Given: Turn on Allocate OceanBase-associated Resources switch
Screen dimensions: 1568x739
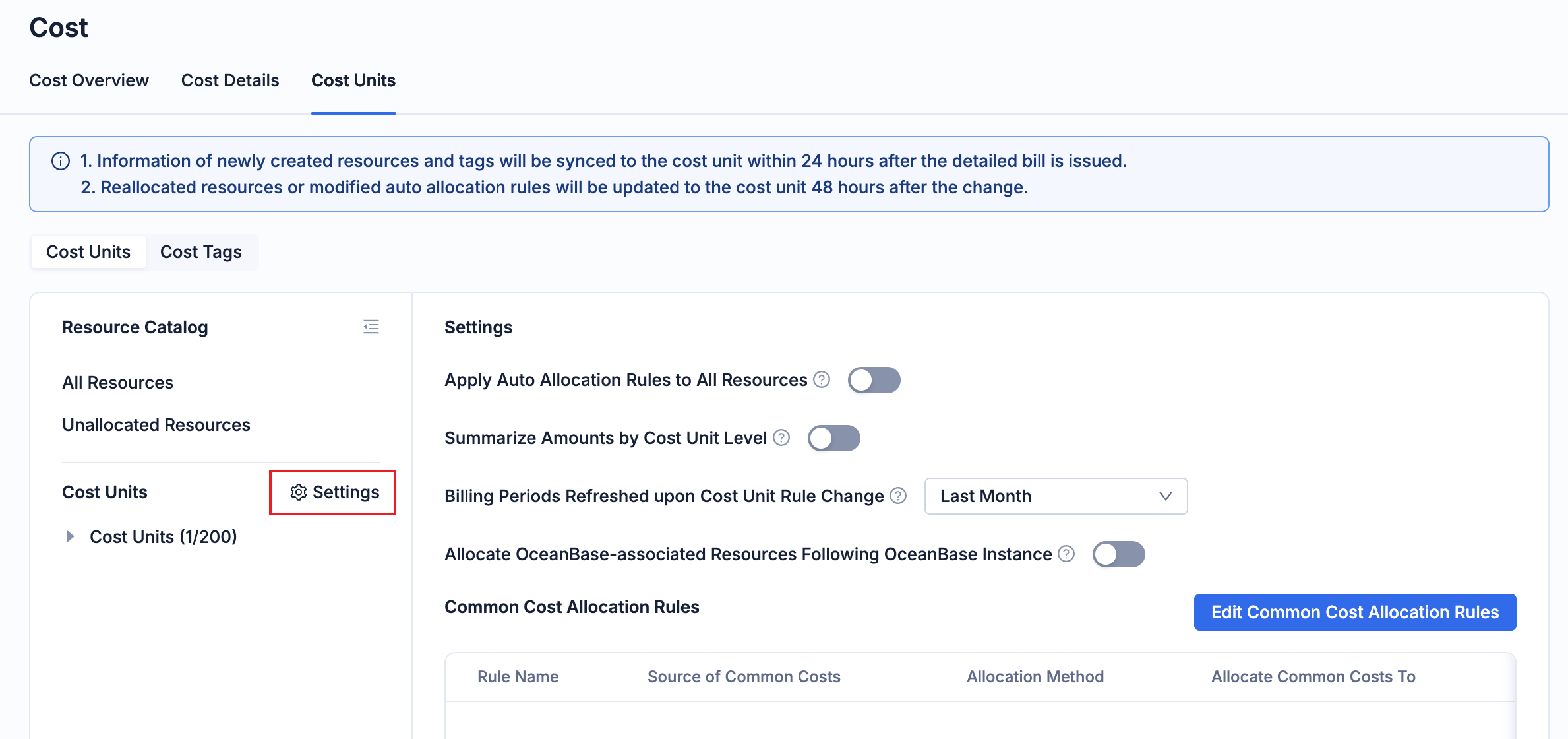Looking at the screenshot, I should point(1118,554).
